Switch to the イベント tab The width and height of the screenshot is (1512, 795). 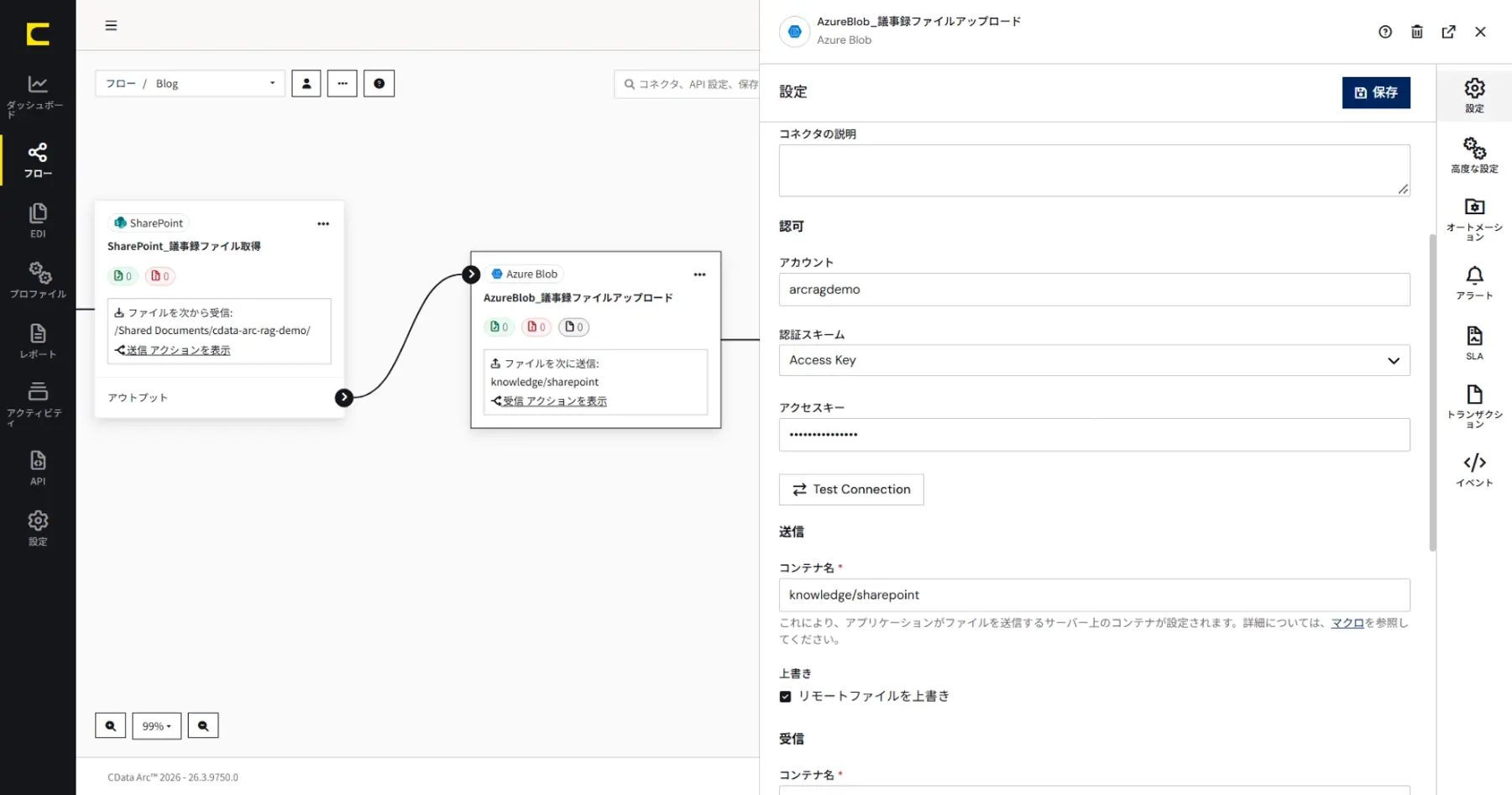pos(1474,470)
